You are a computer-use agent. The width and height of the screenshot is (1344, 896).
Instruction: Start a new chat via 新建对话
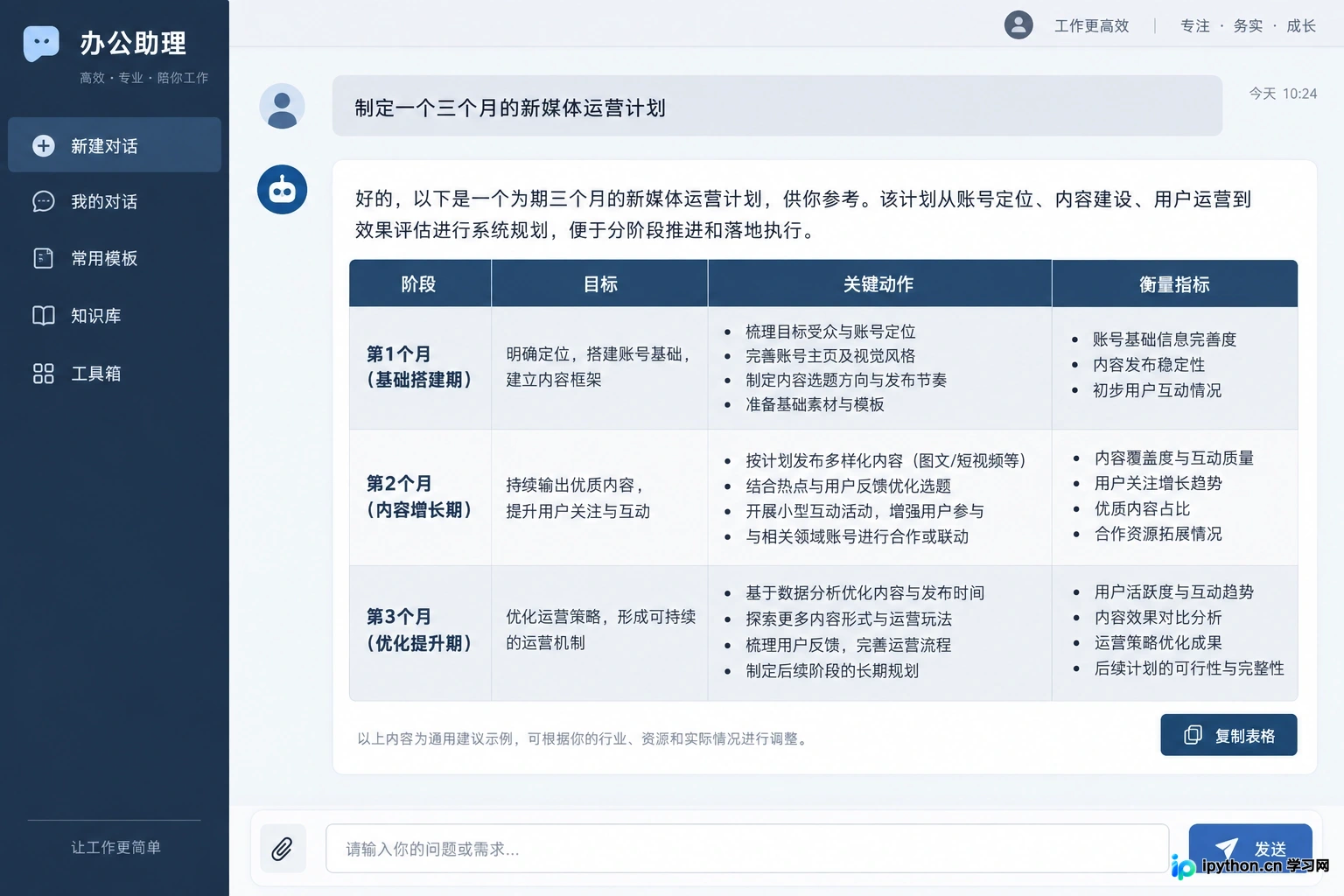pos(115,145)
